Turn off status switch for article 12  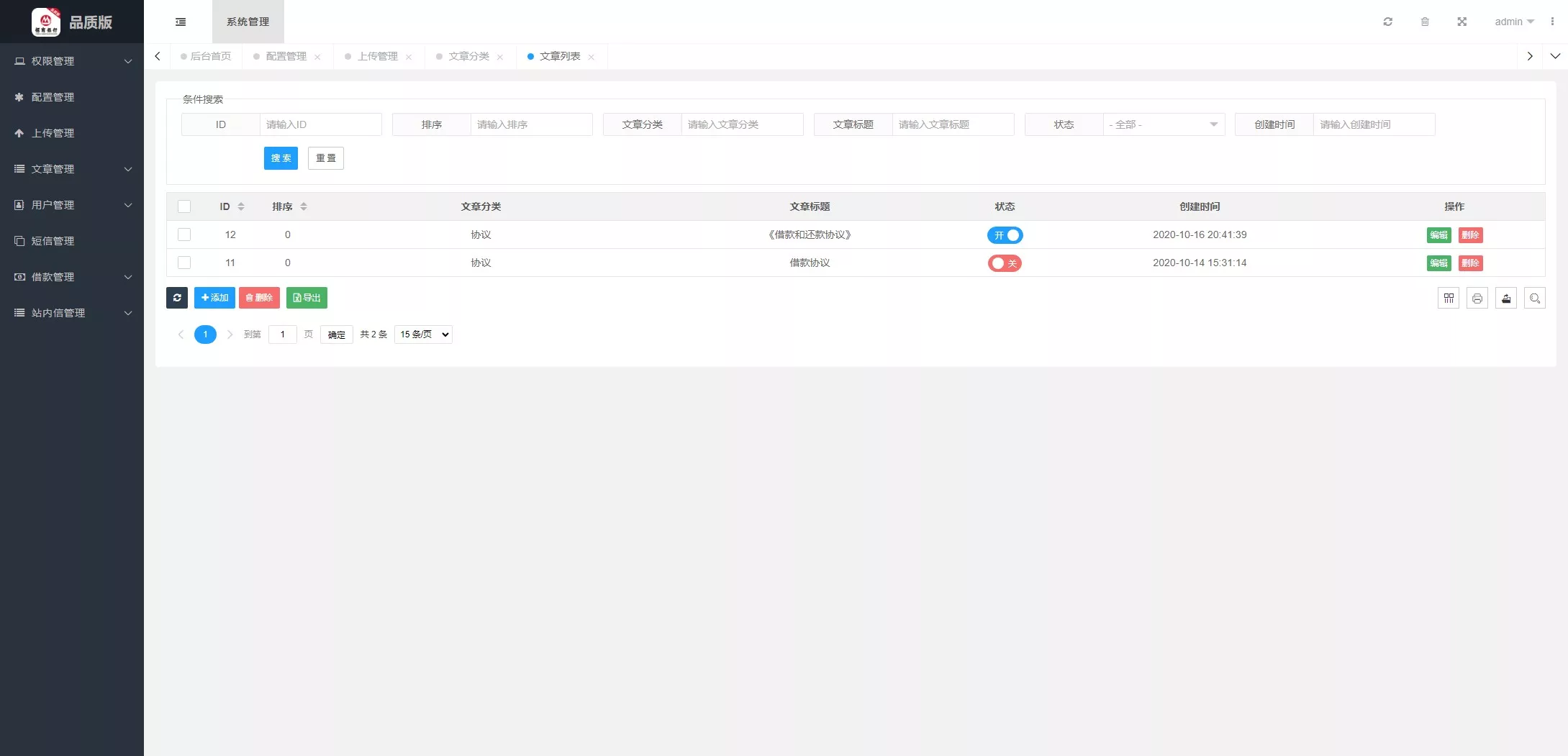point(1005,235)
